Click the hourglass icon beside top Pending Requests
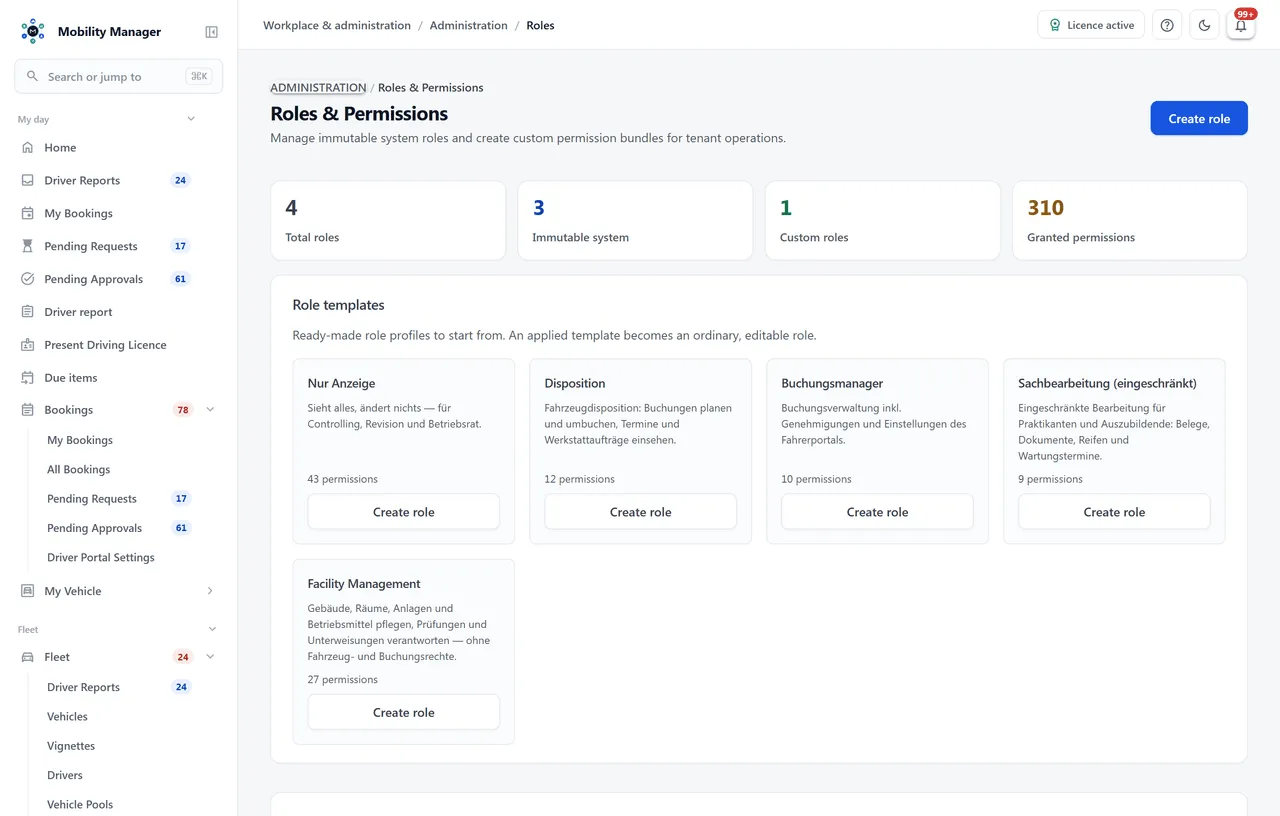Screen dimensions: 1280x816 tap(28, 246)
